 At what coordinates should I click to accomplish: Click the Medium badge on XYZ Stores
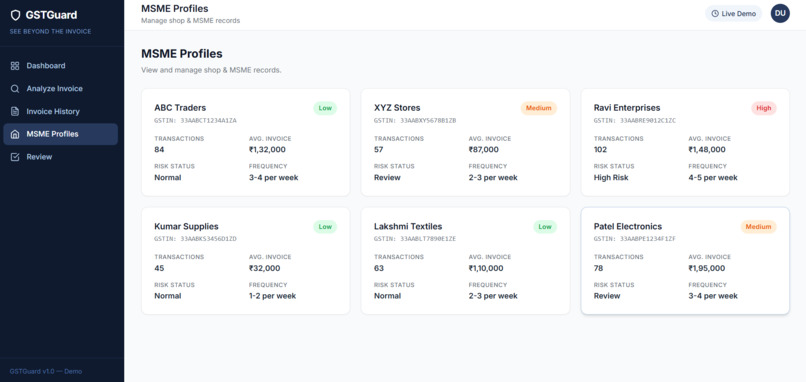click(539, 108)
